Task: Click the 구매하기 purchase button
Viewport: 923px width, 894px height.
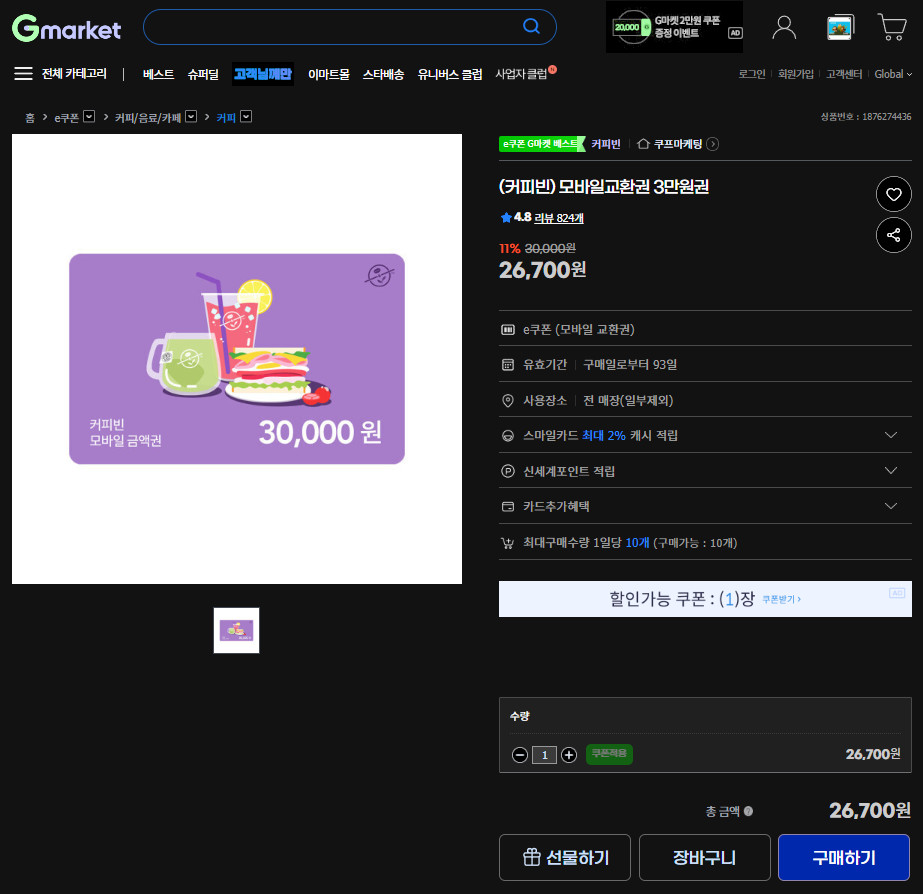Action: pos(844,857)
